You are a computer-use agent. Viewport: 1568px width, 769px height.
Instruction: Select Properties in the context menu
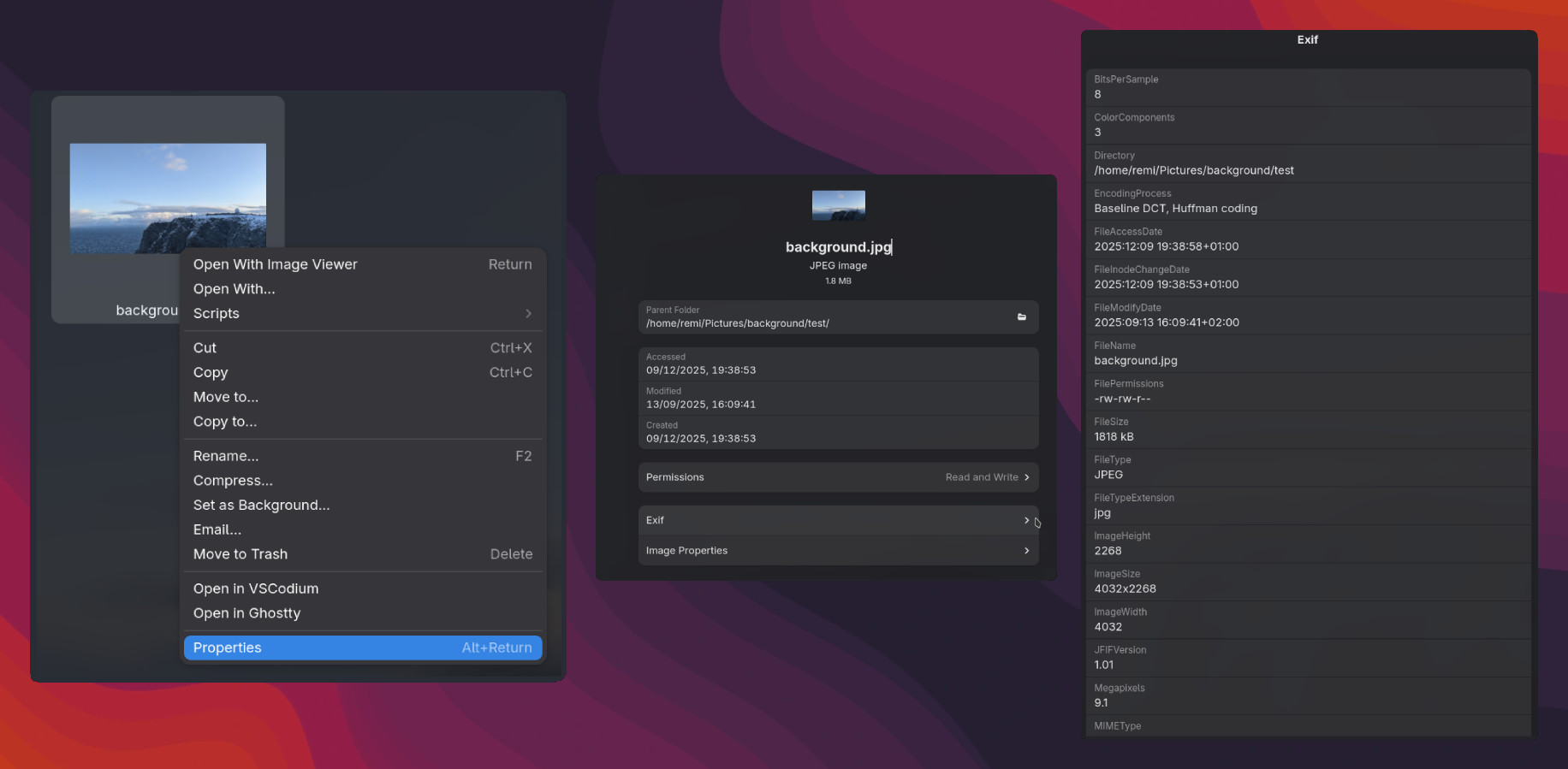[x=362, y=648]
